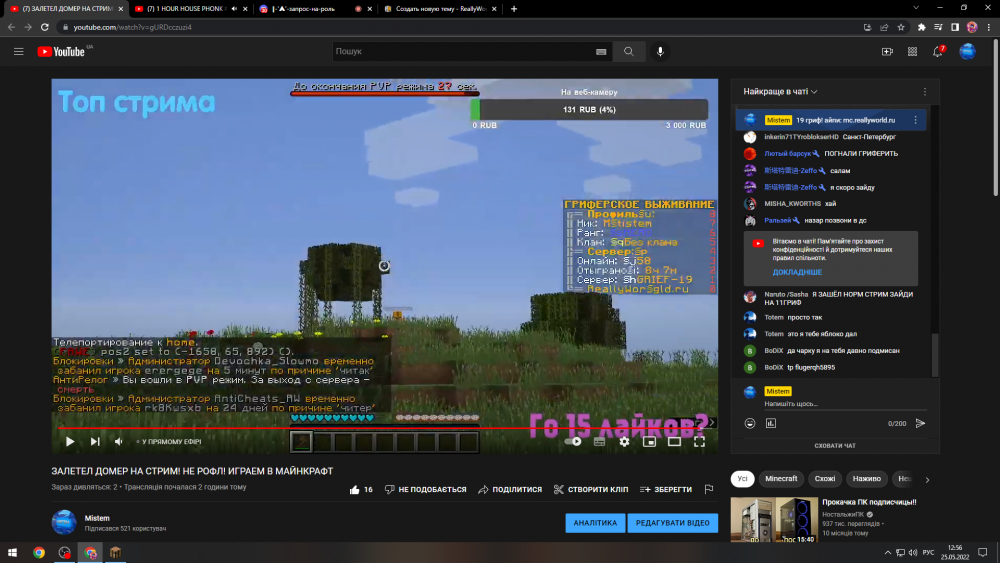Mute the player volume icon
Image resolution: width=1000 pixels, height=563 pixels.
pyautogui.click(x=119, y=441)
